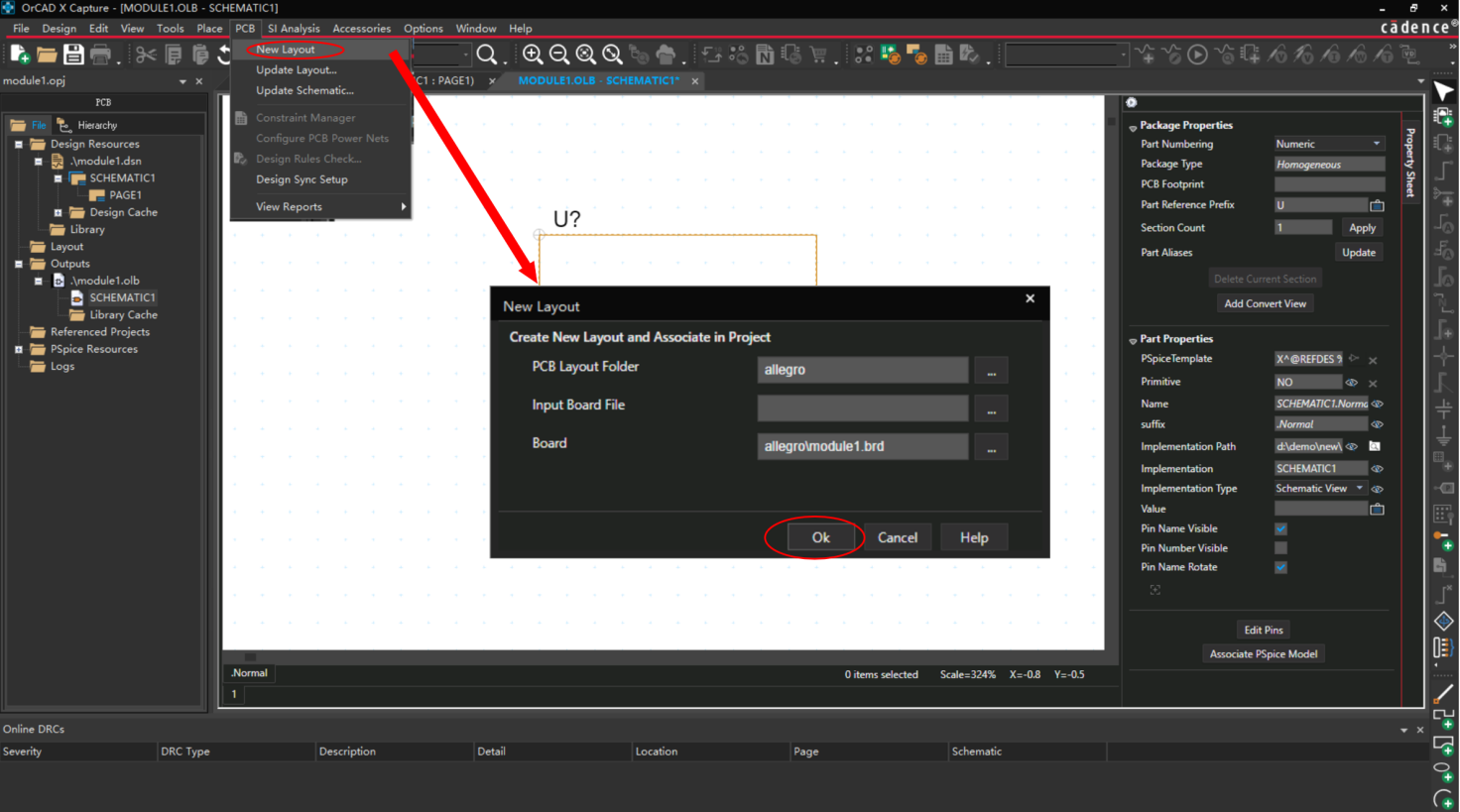
Task: Collapse the Design Resources tree node
Action: point(19,144)
